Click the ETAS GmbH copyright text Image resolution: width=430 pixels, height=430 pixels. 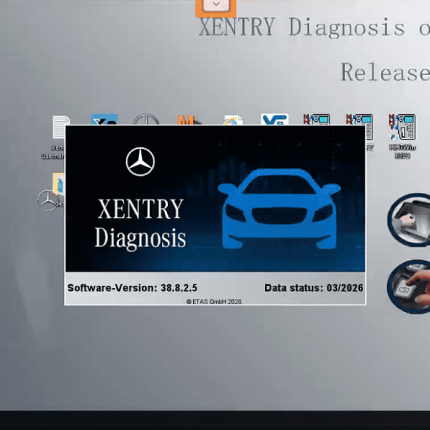[x=214, y=301]
